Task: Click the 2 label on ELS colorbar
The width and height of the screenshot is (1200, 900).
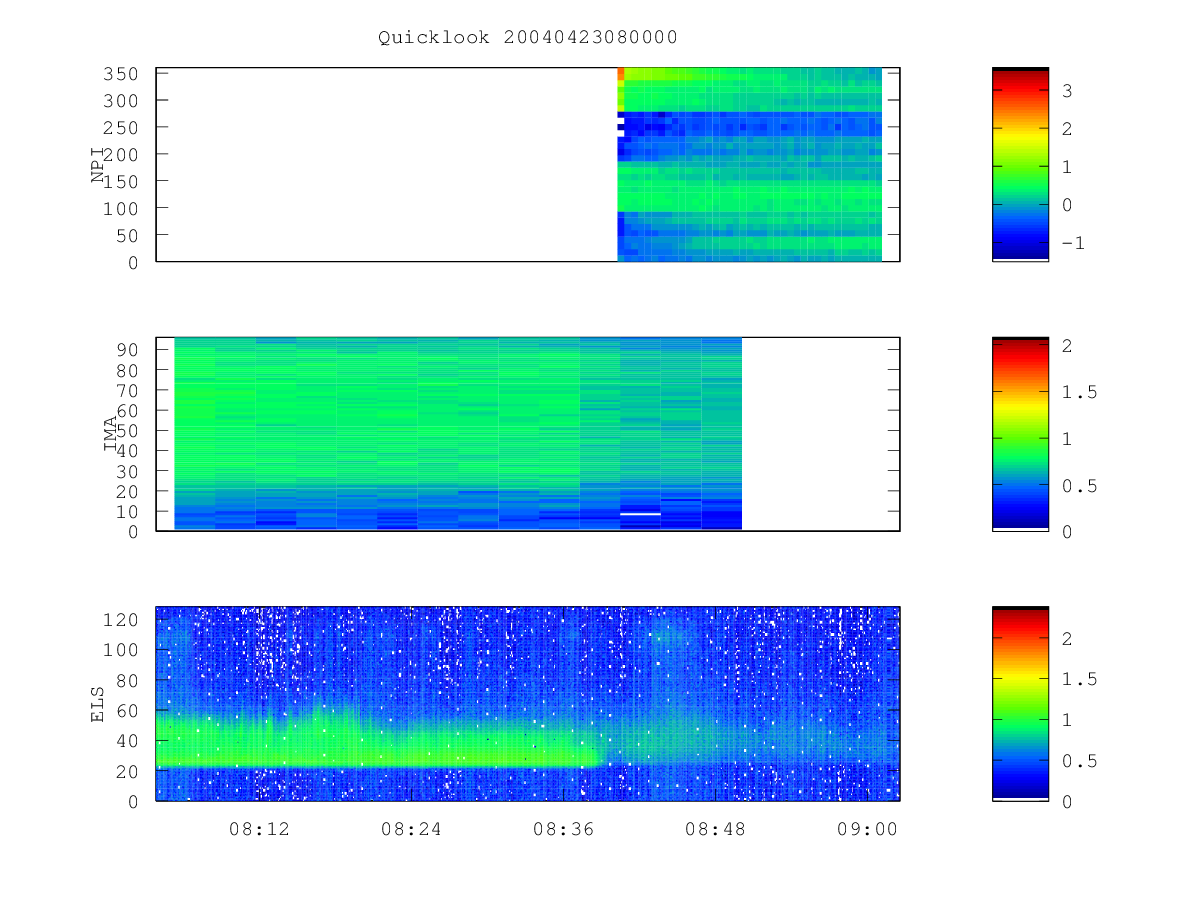Action: [1067, 638]
